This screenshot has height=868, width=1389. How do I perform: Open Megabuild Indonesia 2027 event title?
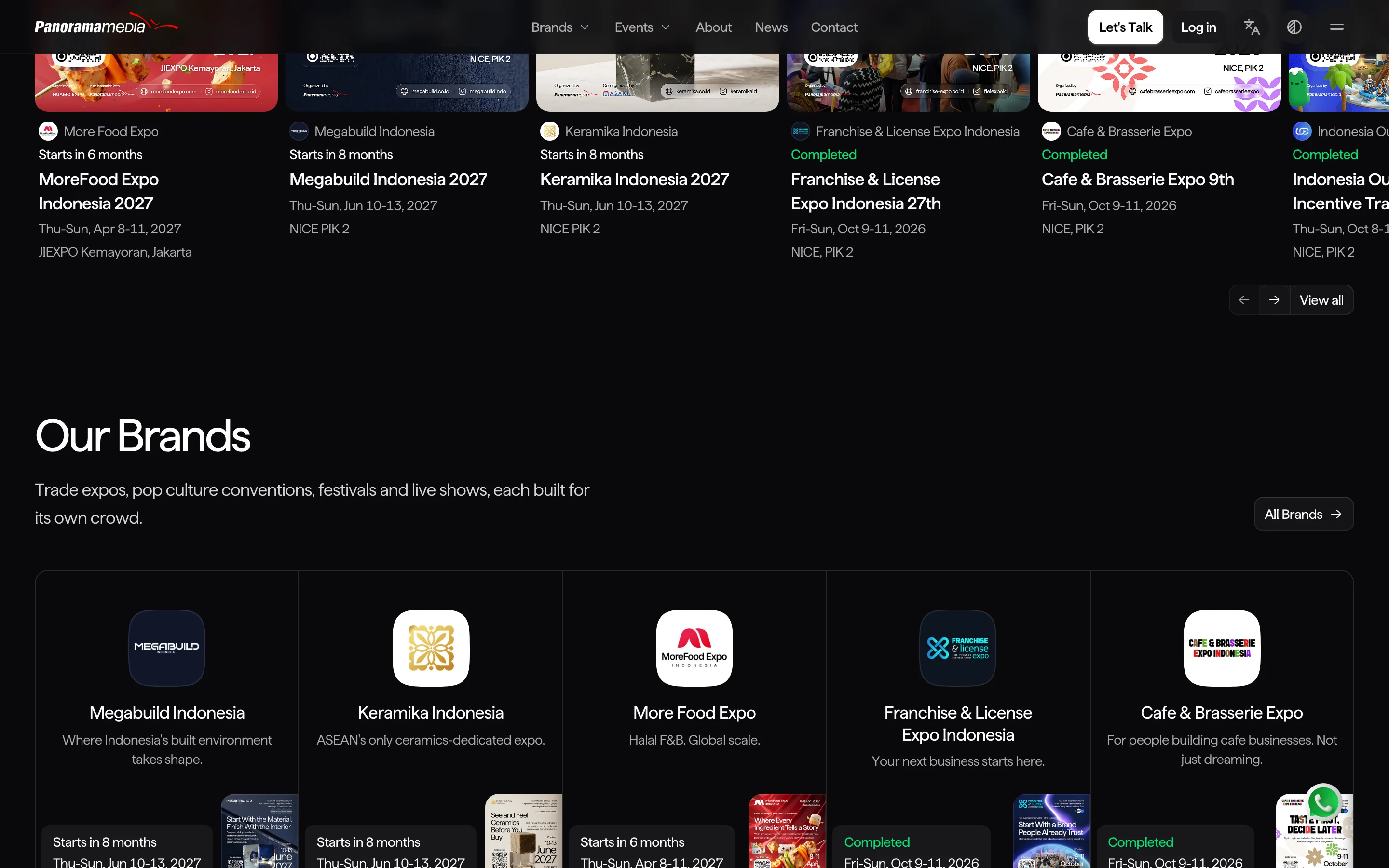click(x=388, y=180)
